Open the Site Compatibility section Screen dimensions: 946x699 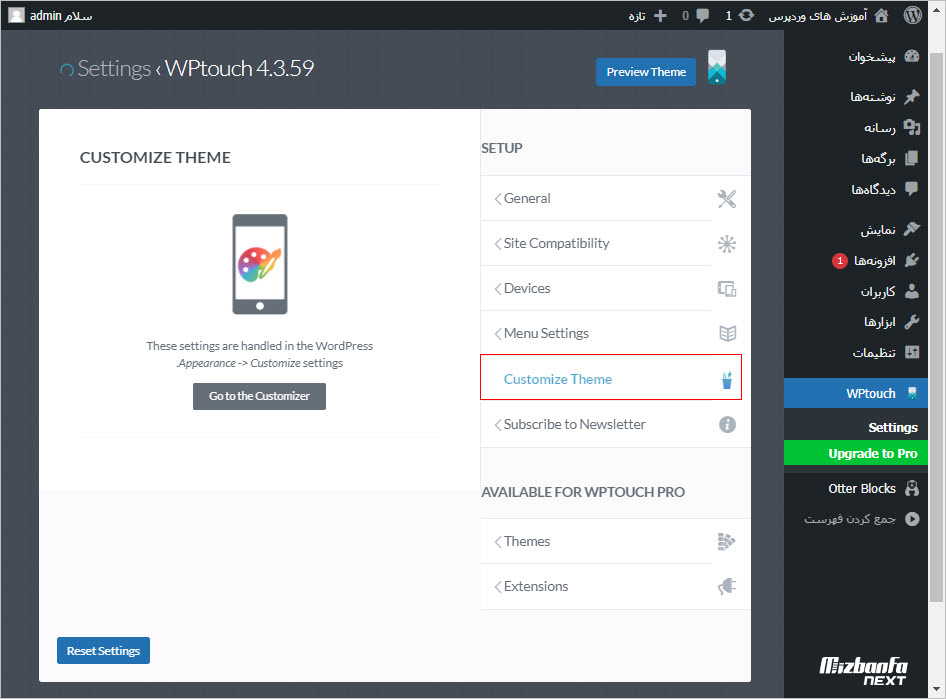[x=615, y=244]
